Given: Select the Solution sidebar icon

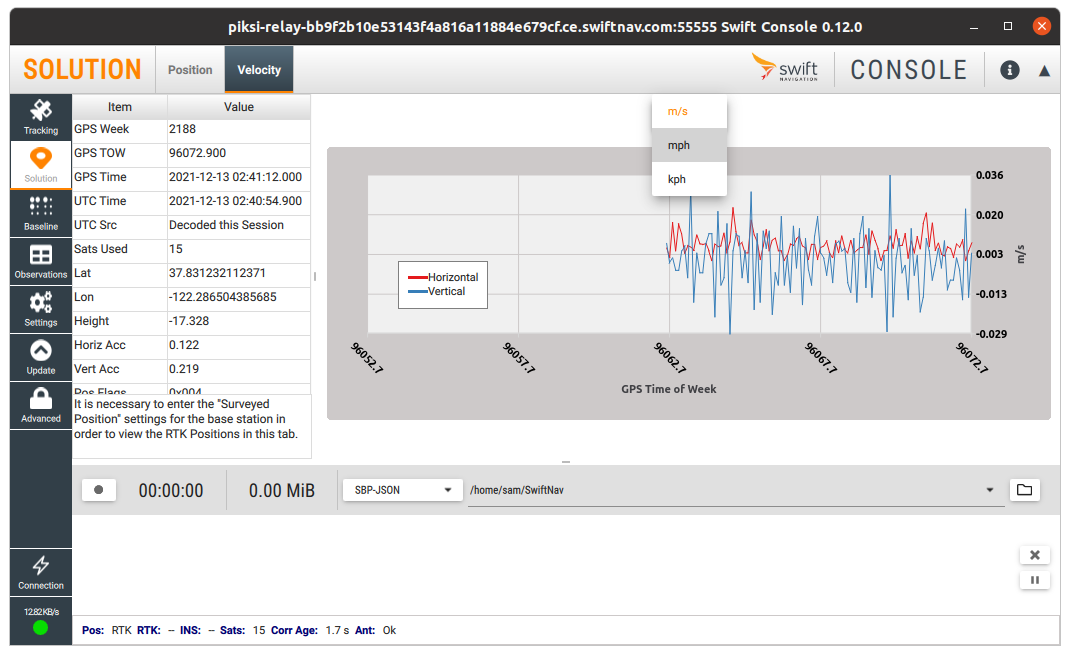Looking at the screenshot, I should [x=41, y=165].
